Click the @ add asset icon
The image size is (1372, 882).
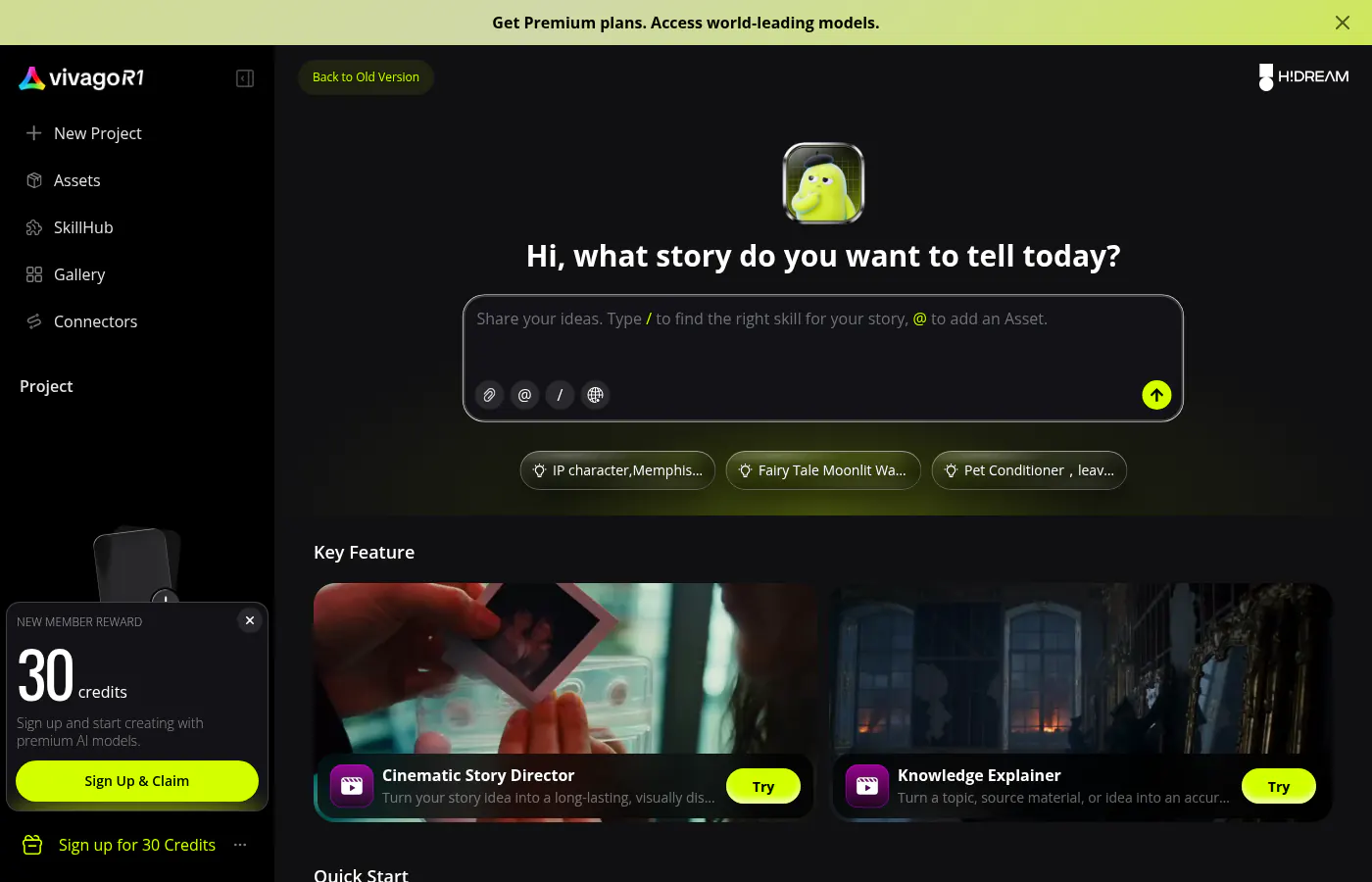(x=524, y=395)
